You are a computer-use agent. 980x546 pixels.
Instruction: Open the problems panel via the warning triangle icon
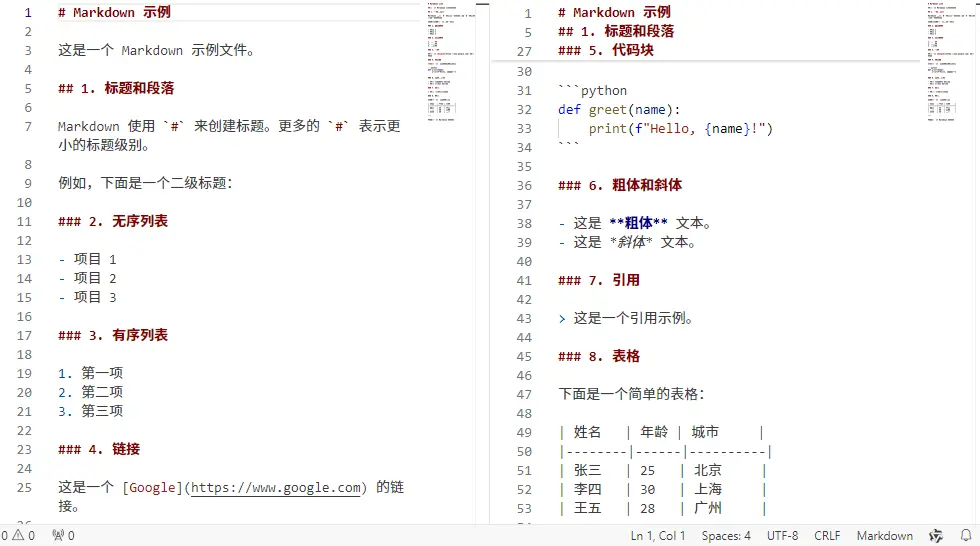pos(18,535)
